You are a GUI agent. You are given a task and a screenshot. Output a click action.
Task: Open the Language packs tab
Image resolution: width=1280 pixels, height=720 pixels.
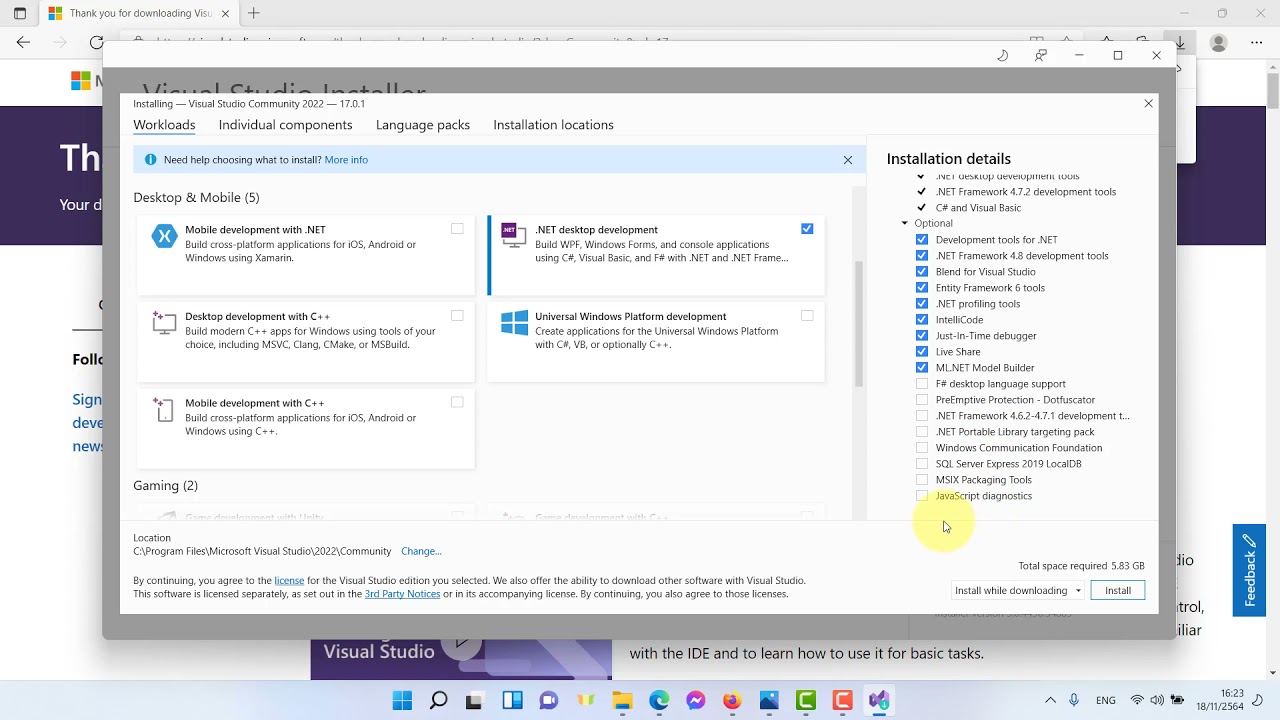pos(423,125)
